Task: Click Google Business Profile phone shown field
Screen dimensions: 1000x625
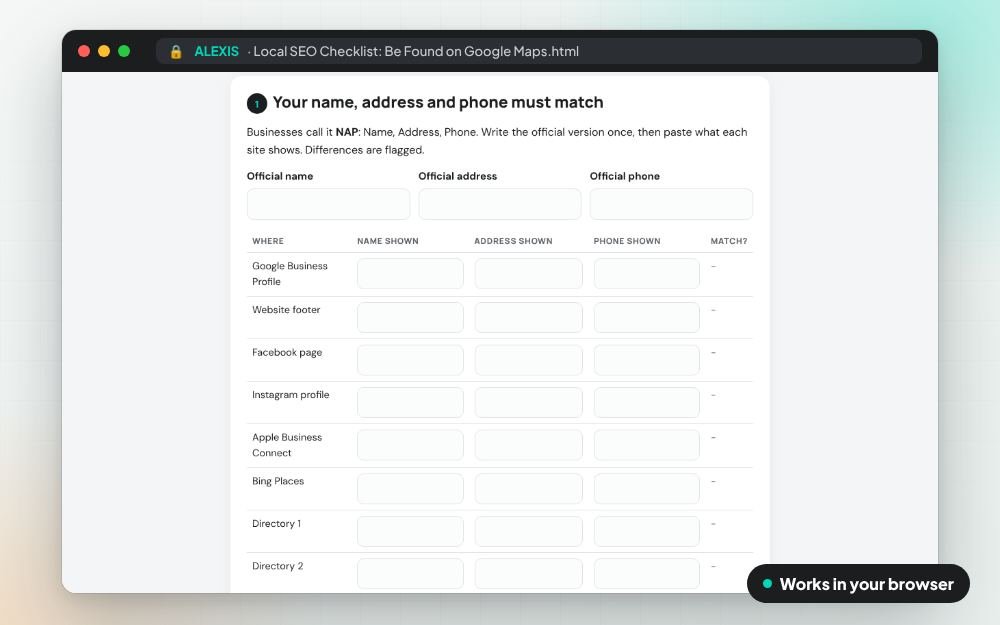Action: 647,274
